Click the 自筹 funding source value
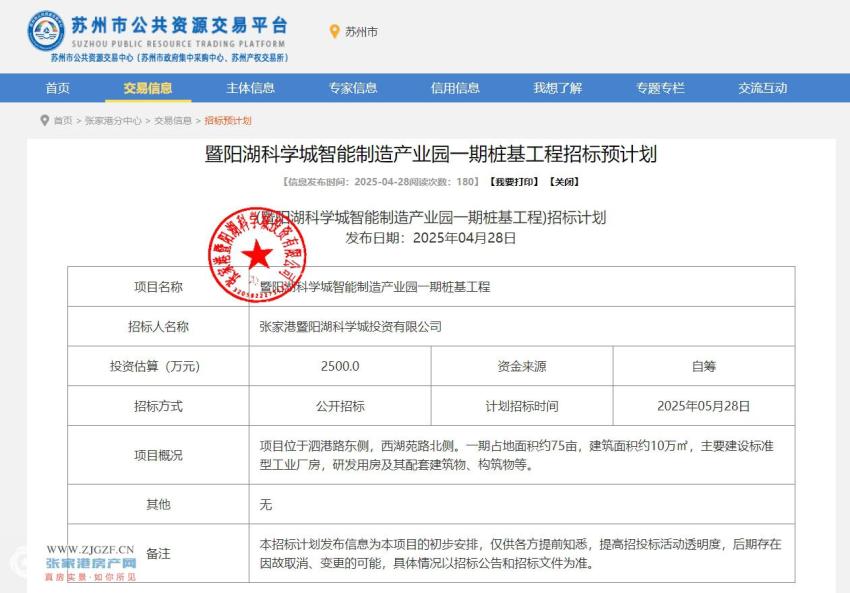850x593 pixels. [x=704, y=366]
